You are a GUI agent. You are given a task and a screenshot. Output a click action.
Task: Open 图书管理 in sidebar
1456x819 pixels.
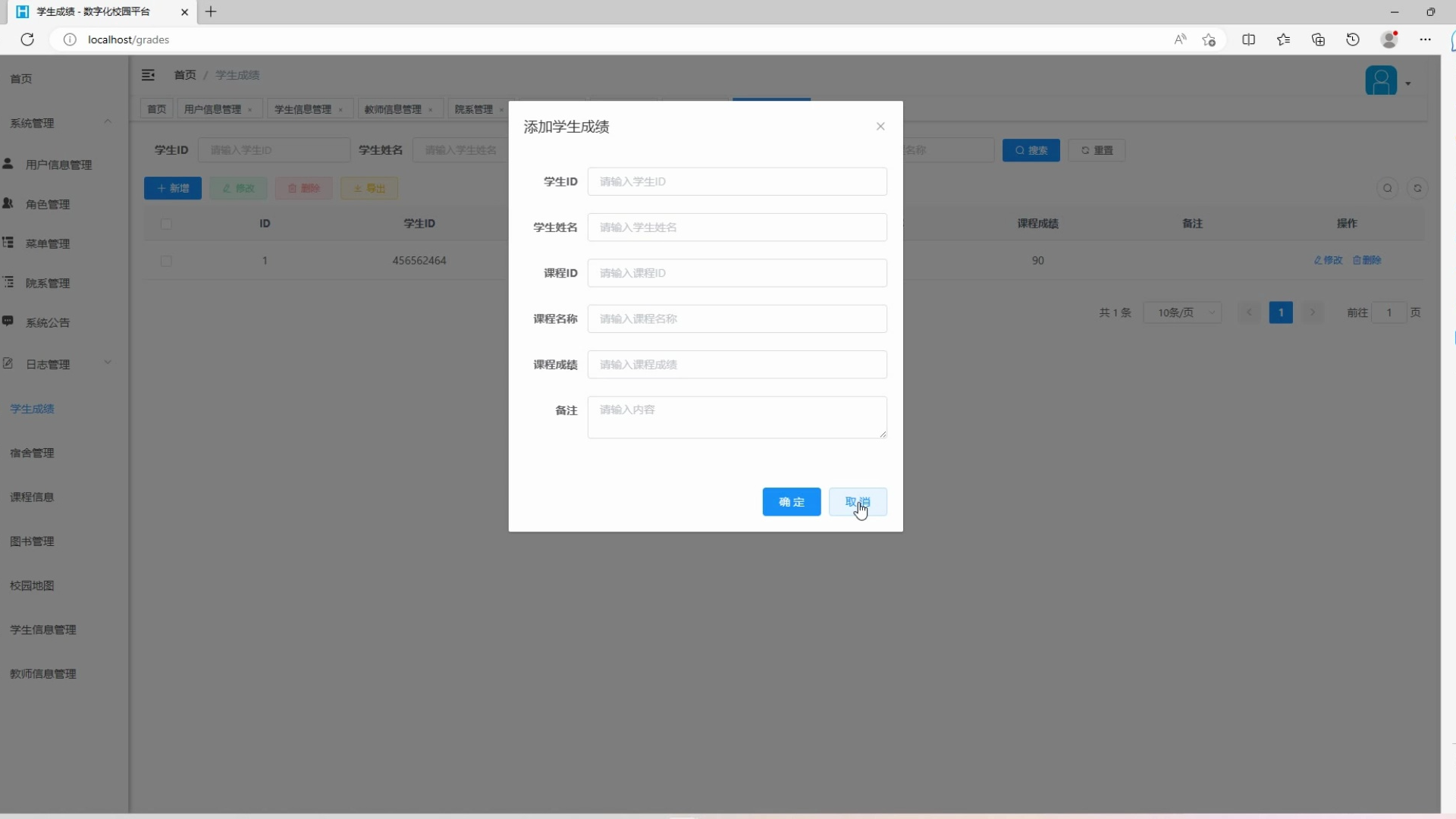click(32, 541)
